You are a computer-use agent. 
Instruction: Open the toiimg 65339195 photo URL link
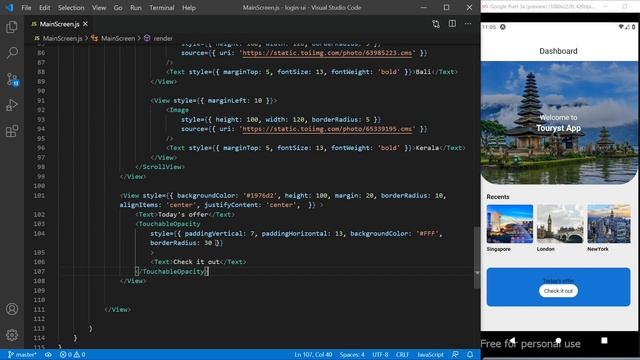tap(327, 129)
